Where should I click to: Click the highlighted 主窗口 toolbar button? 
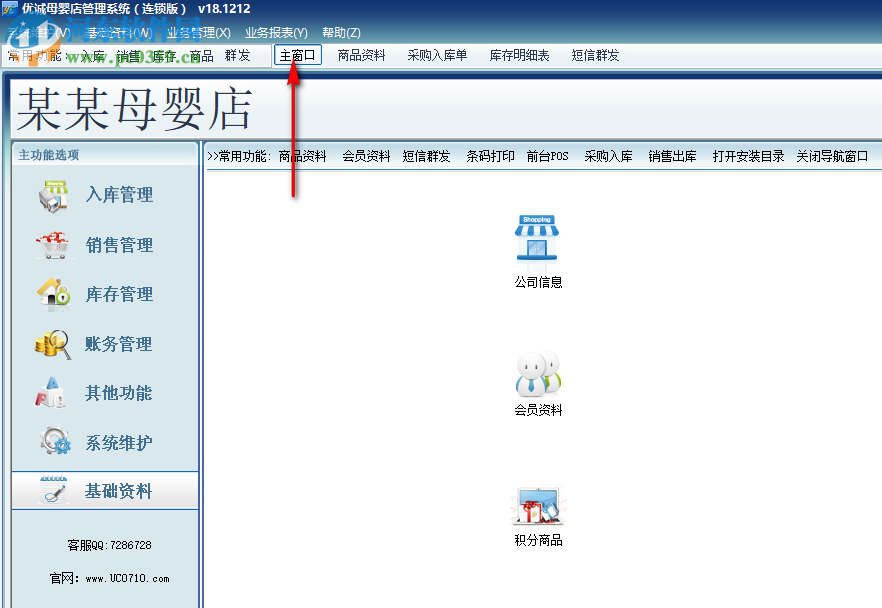[297, 55]
